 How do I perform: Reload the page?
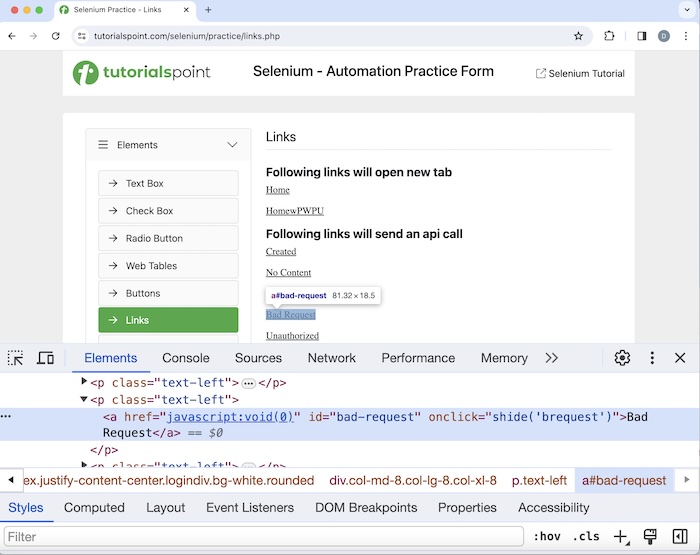tap(55, 36)
